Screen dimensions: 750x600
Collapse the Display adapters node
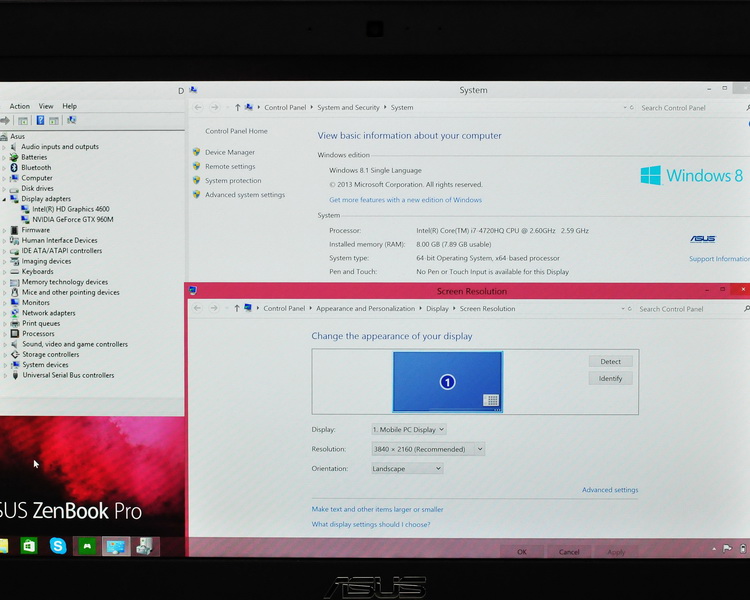point(4,199)
